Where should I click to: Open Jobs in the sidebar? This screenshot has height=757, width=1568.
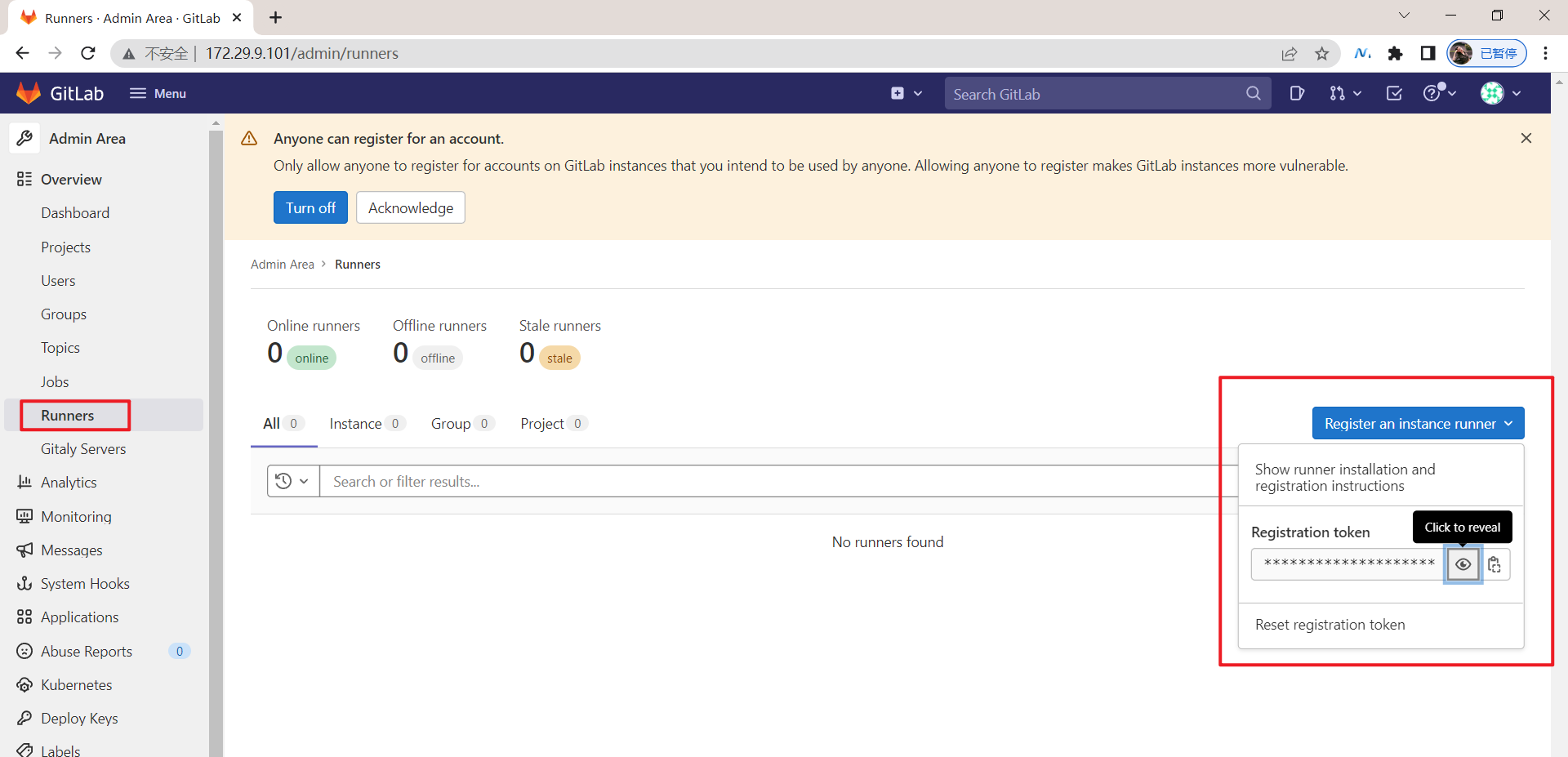click(x=55, y=381)
